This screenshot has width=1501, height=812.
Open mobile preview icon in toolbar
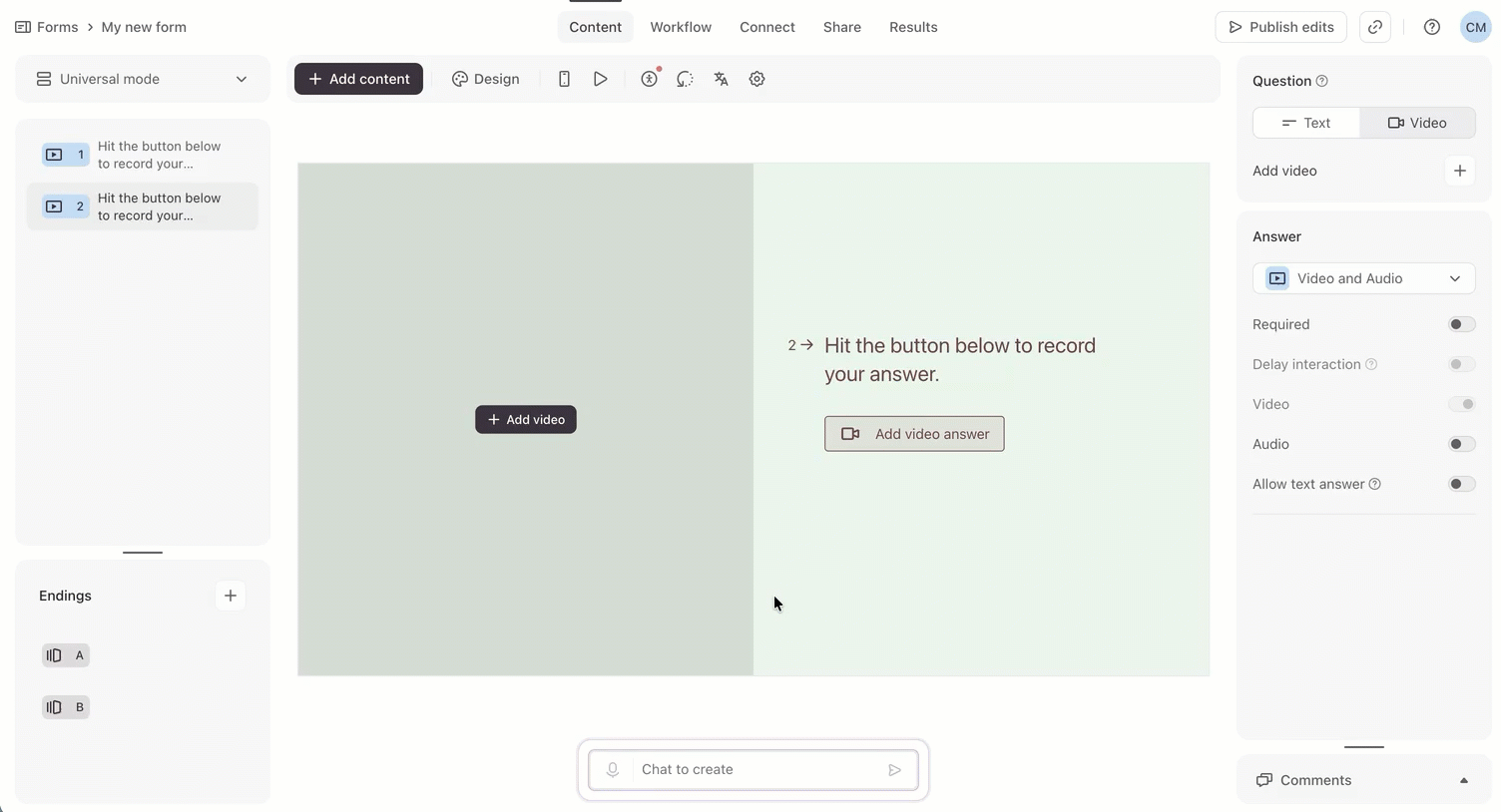[564, 79]
